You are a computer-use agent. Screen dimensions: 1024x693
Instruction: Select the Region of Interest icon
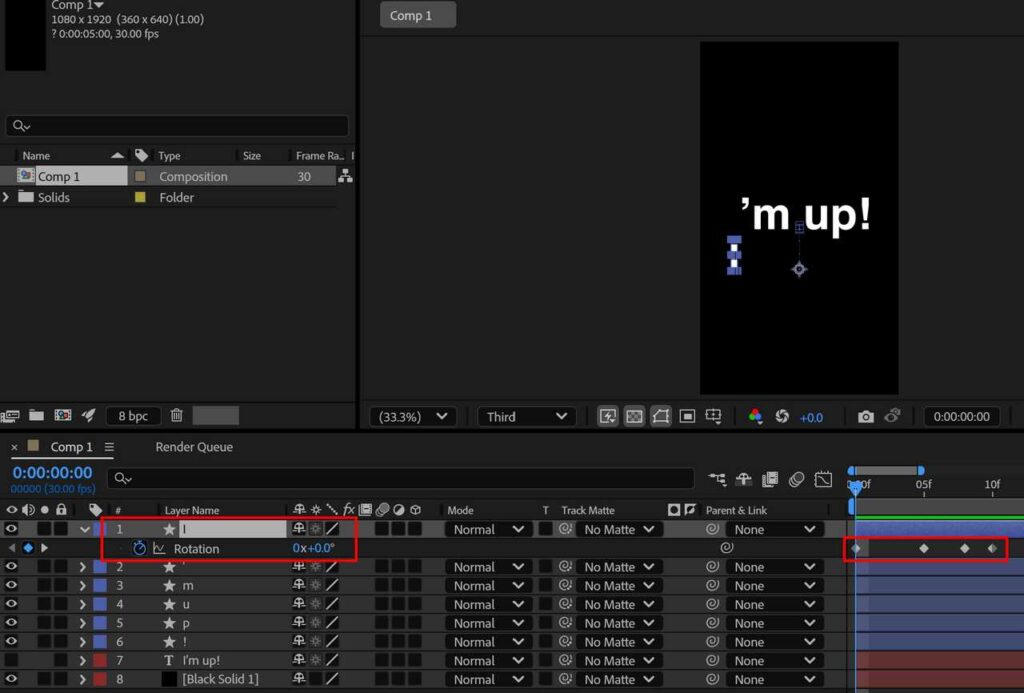(687, 417)
